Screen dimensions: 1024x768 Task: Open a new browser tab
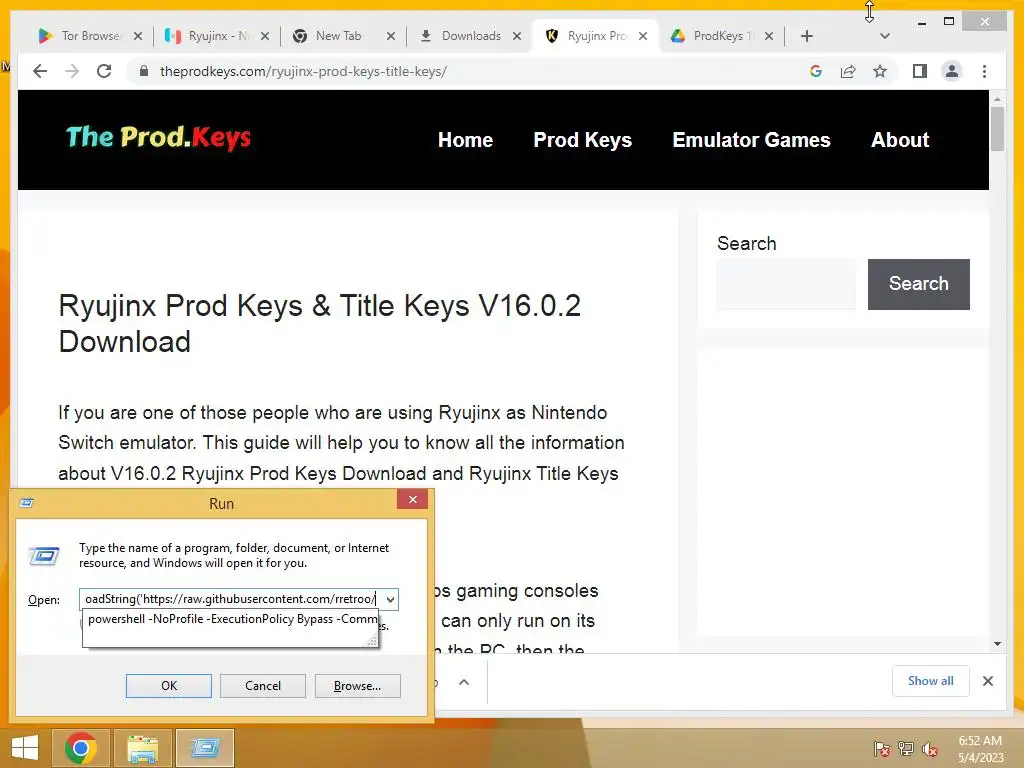(807, 36)
